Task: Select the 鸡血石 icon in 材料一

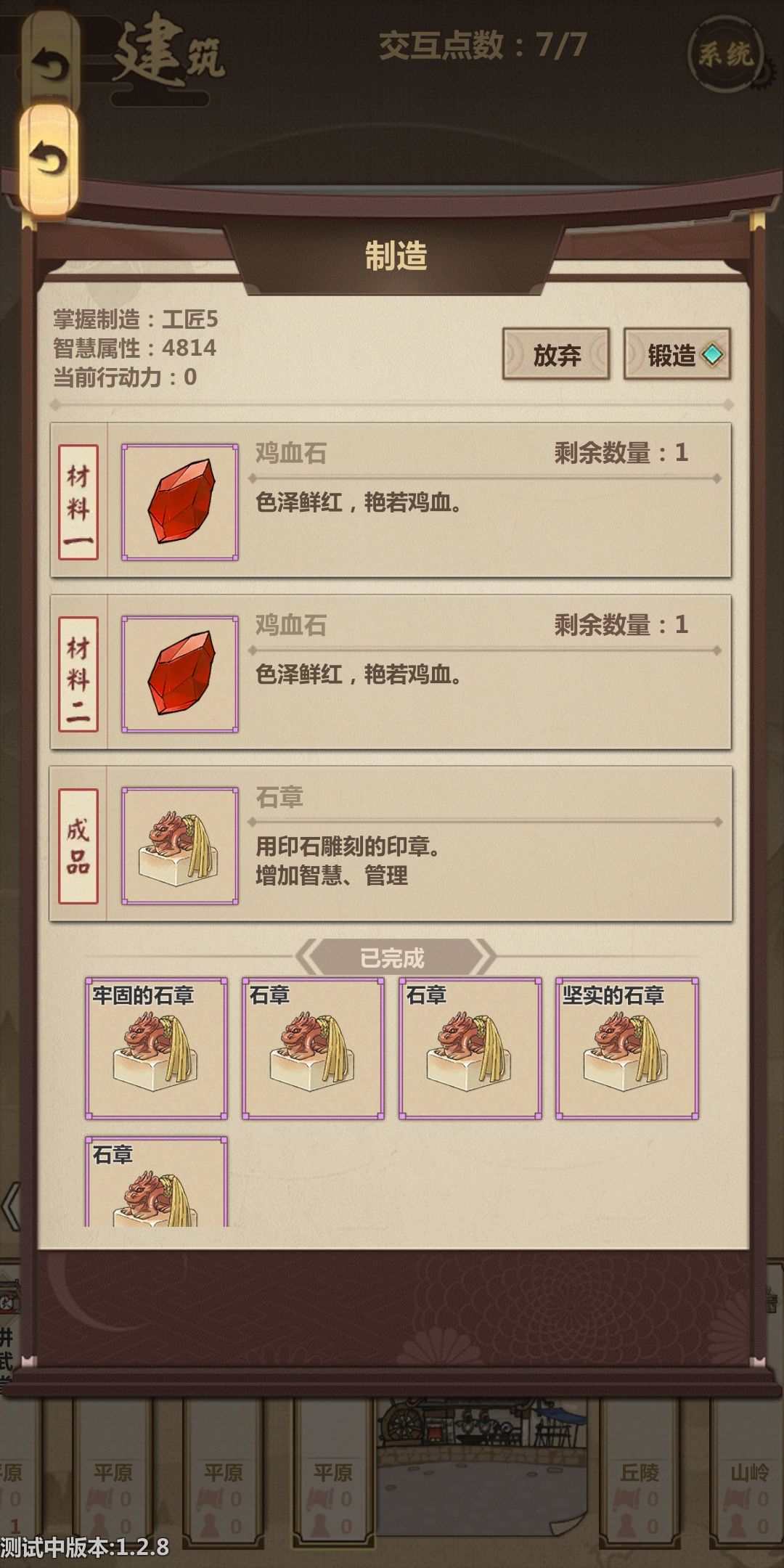Action: tap(180, 502)
